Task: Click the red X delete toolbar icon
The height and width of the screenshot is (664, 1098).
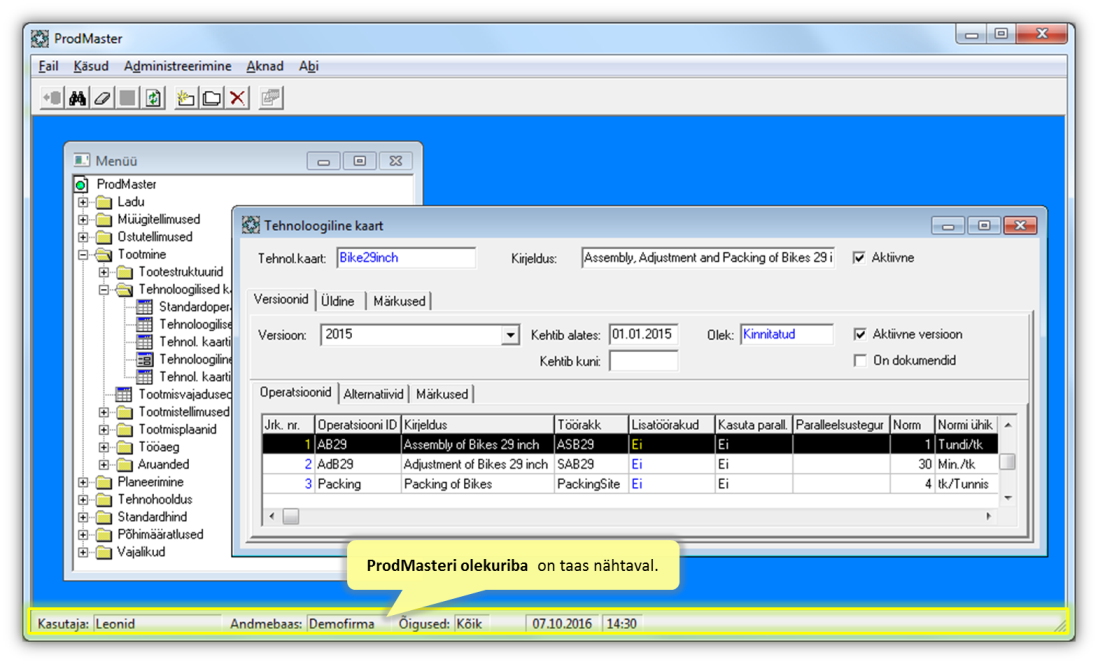Action: tap(237, 98)
